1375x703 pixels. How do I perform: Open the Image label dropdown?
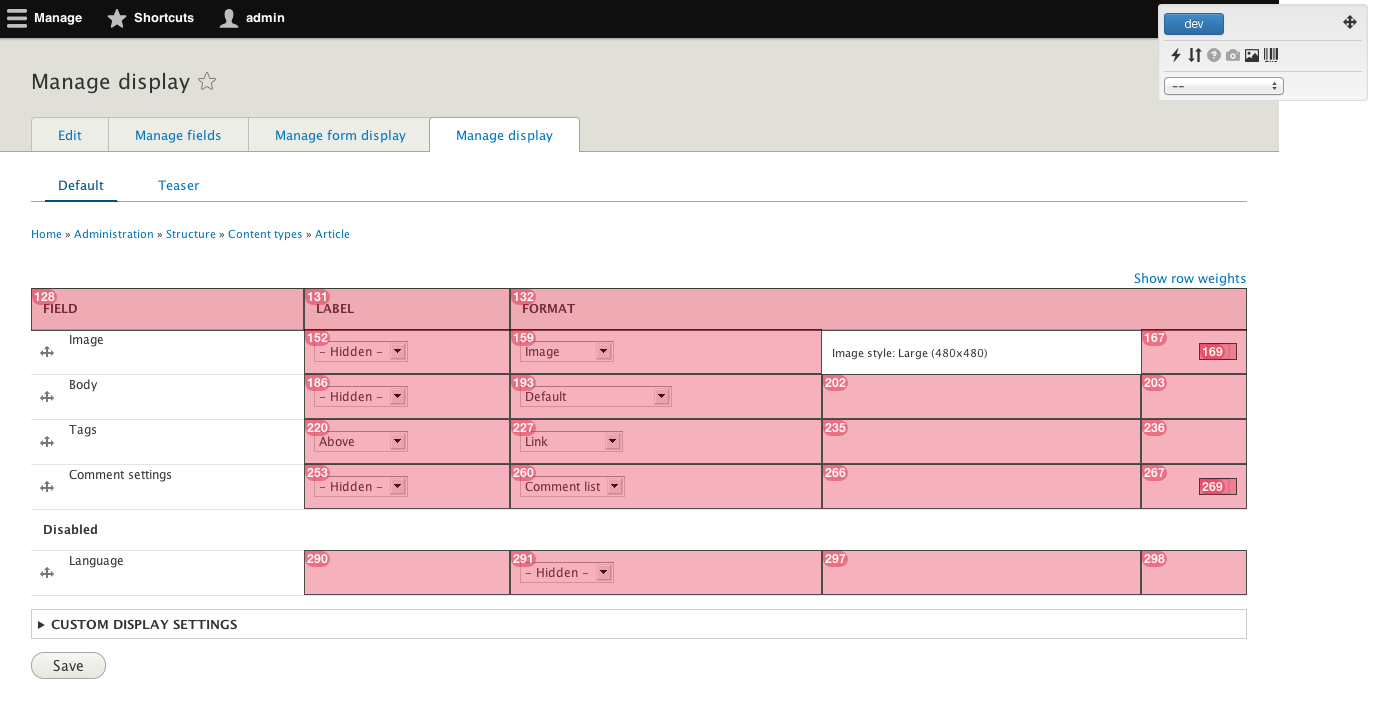pos(361,352)
